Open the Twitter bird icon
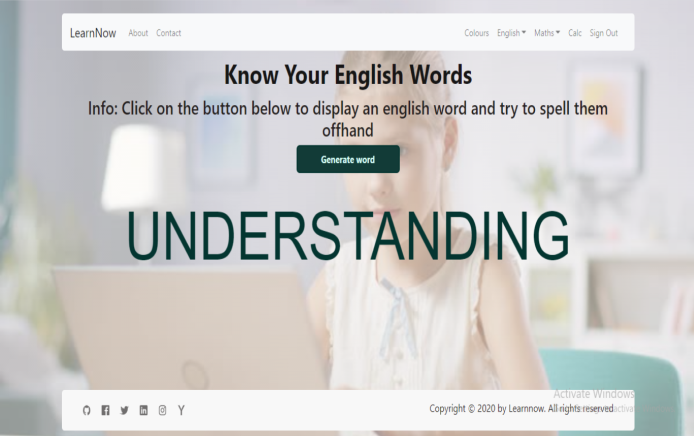Screen dimensions: 694x436 (x=124, y=410)
